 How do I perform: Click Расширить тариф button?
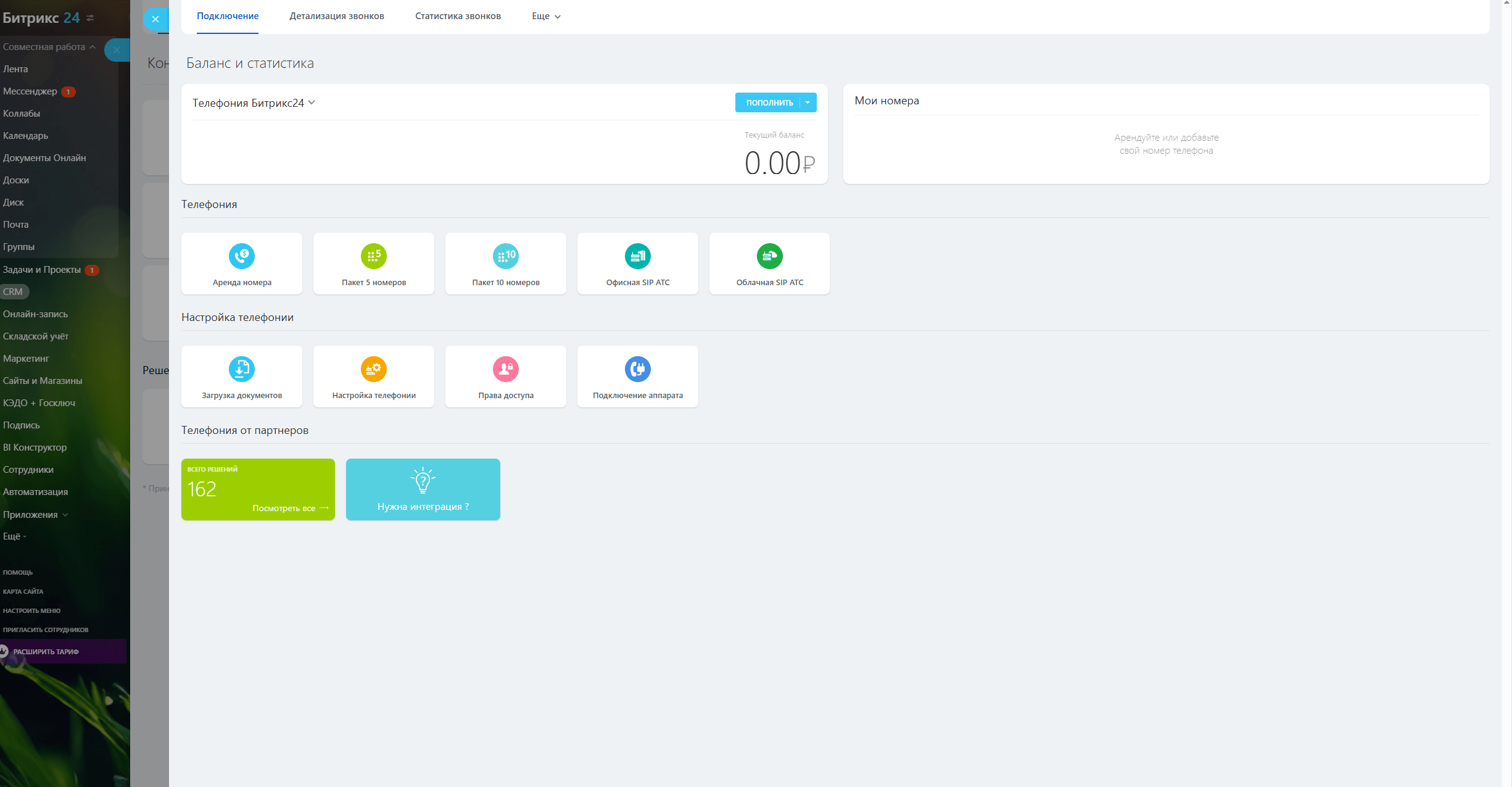point(63,651)
